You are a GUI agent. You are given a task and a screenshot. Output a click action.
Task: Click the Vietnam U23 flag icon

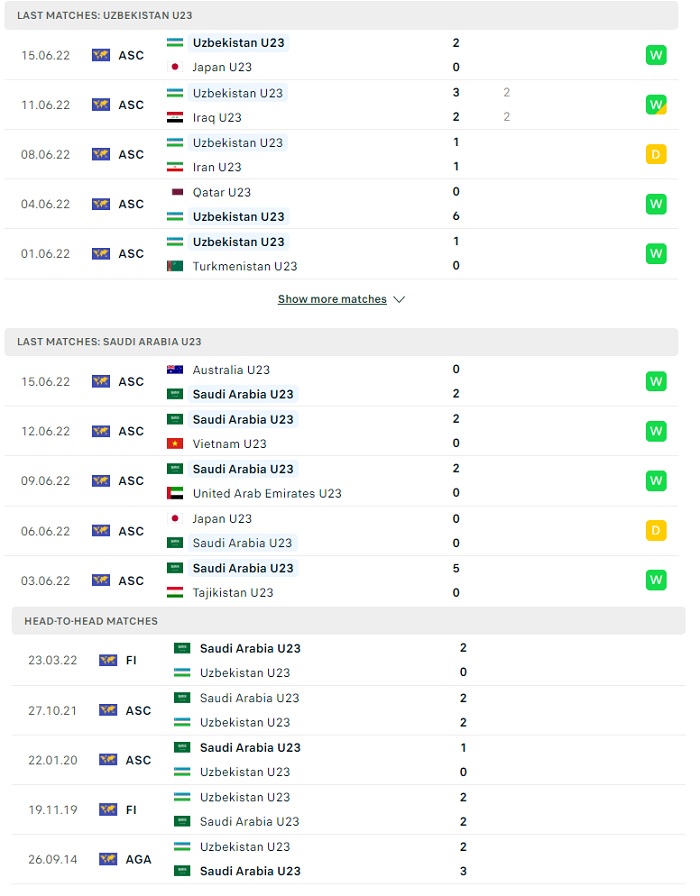point(175,443)
